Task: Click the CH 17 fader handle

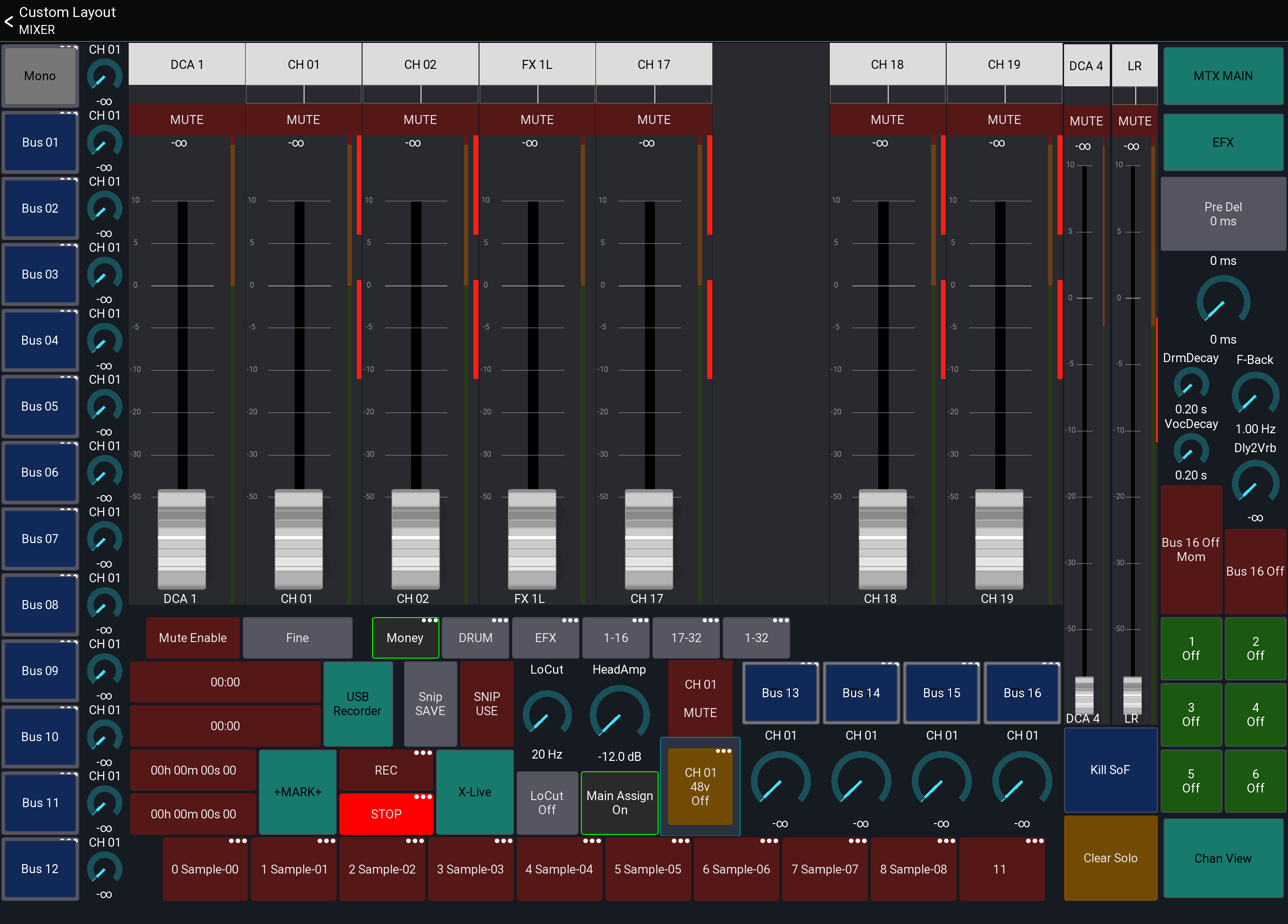Action: pos(649,538)
